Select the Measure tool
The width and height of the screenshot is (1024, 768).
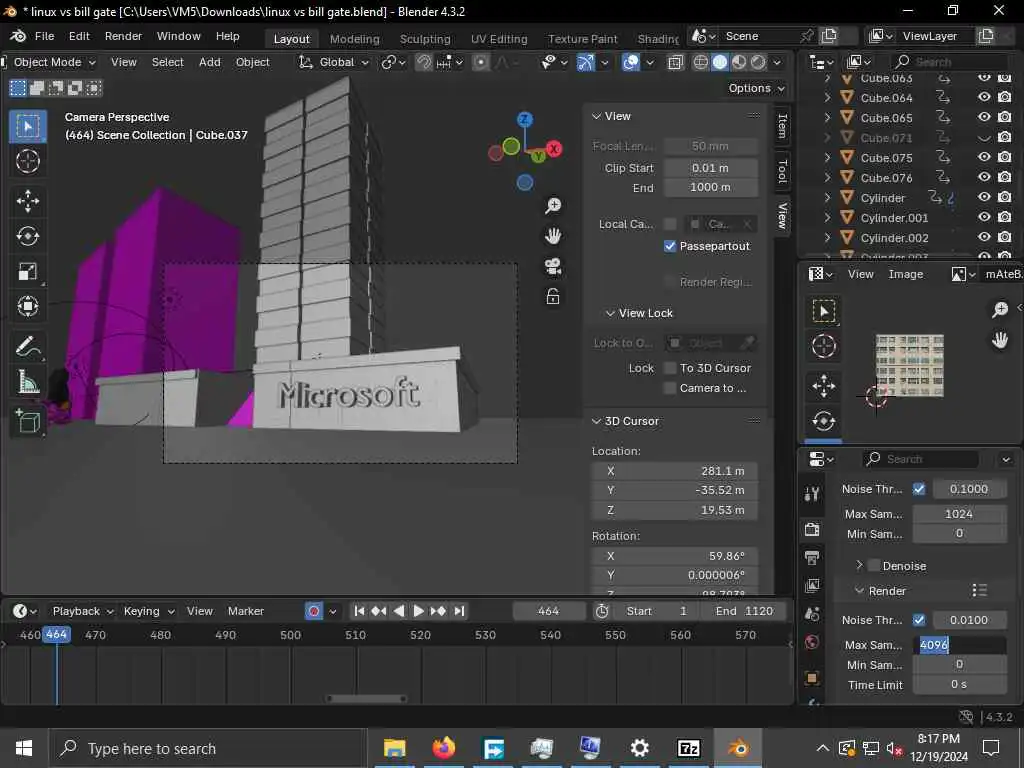(x=27, y=382)
